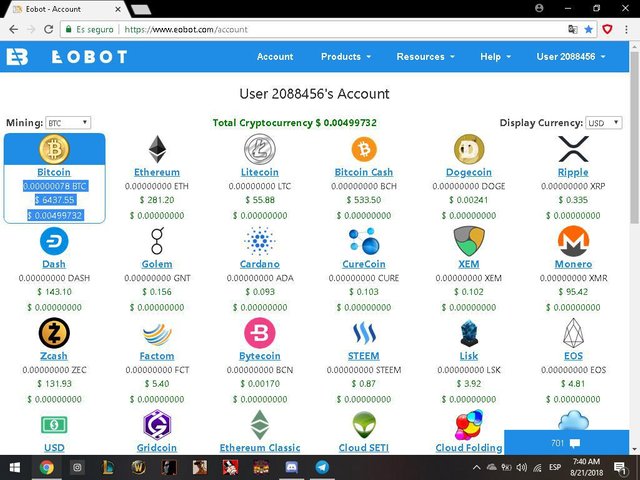This screenshot has width=640, height=480.
Task: Click the Cardano dotted icon
Action: pos(260,241)
